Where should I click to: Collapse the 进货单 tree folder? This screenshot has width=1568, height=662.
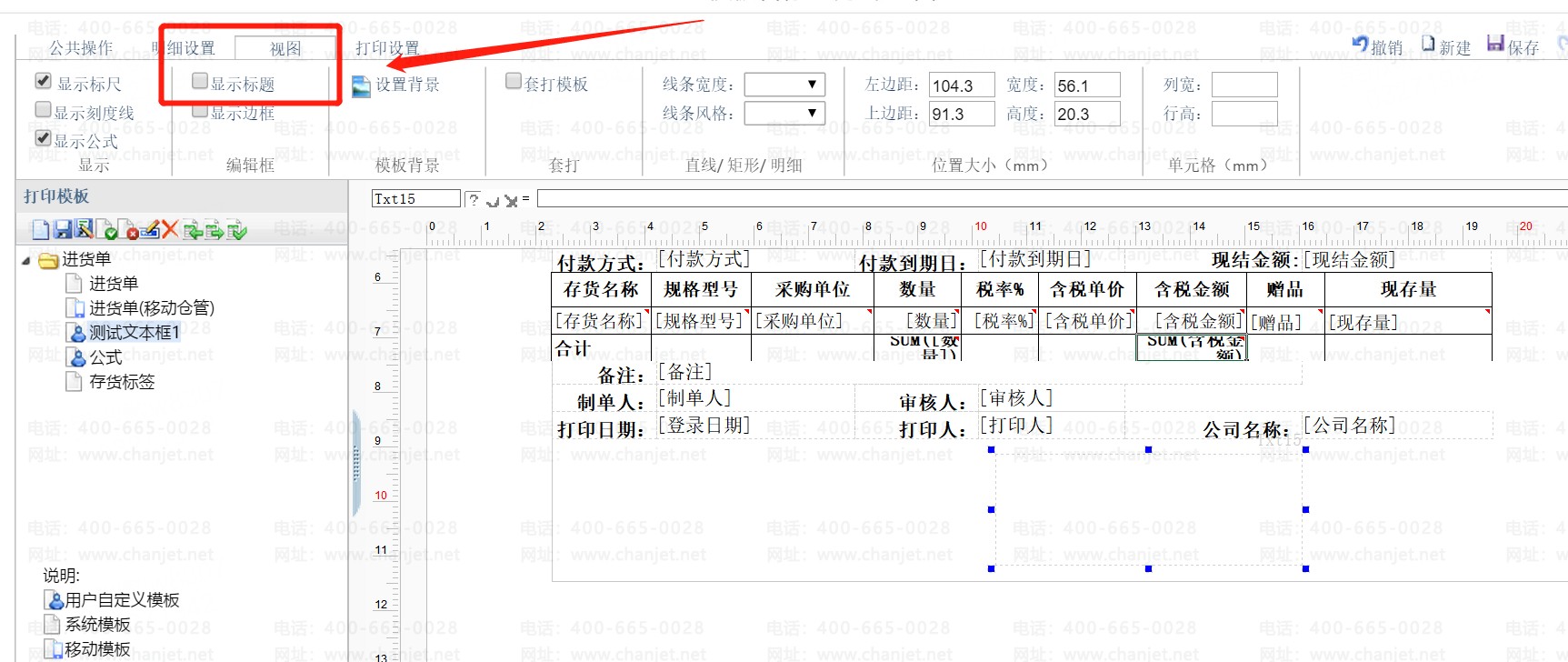26,261
